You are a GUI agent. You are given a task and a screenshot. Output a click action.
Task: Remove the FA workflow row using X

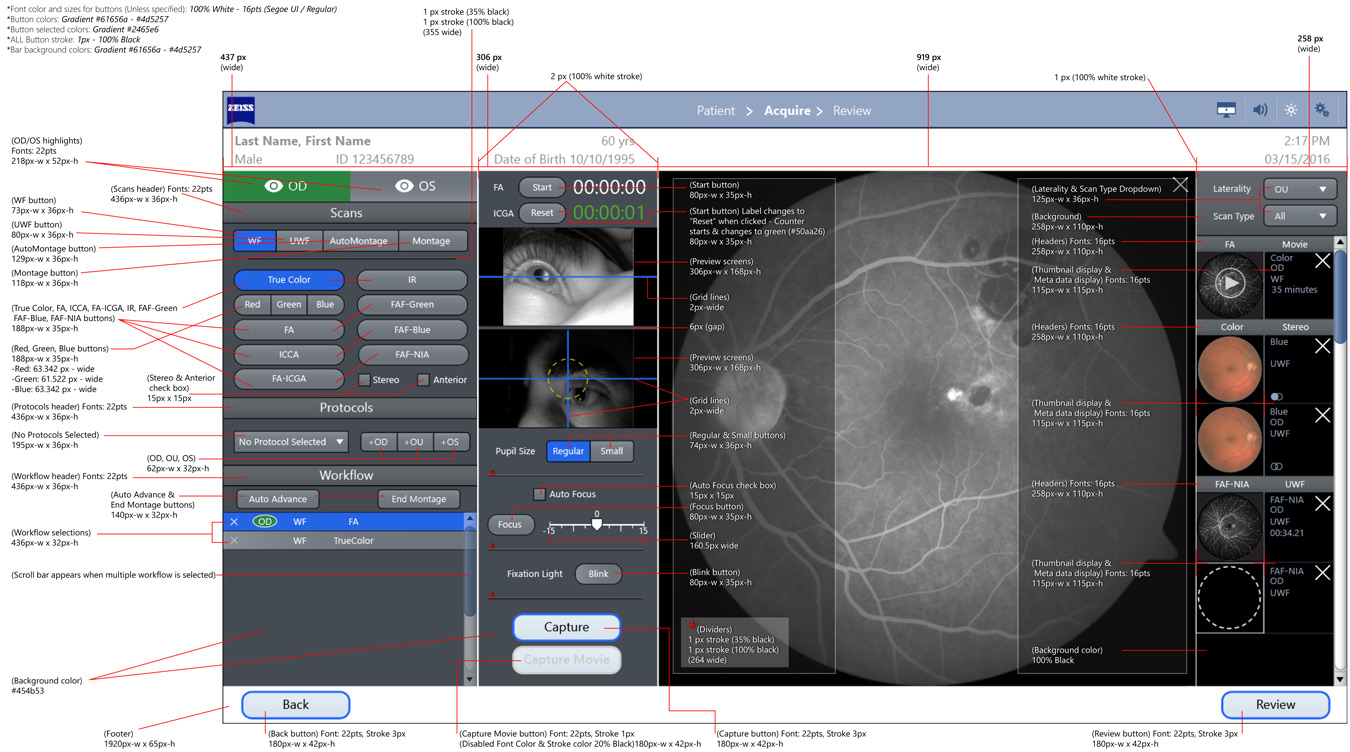234,522
